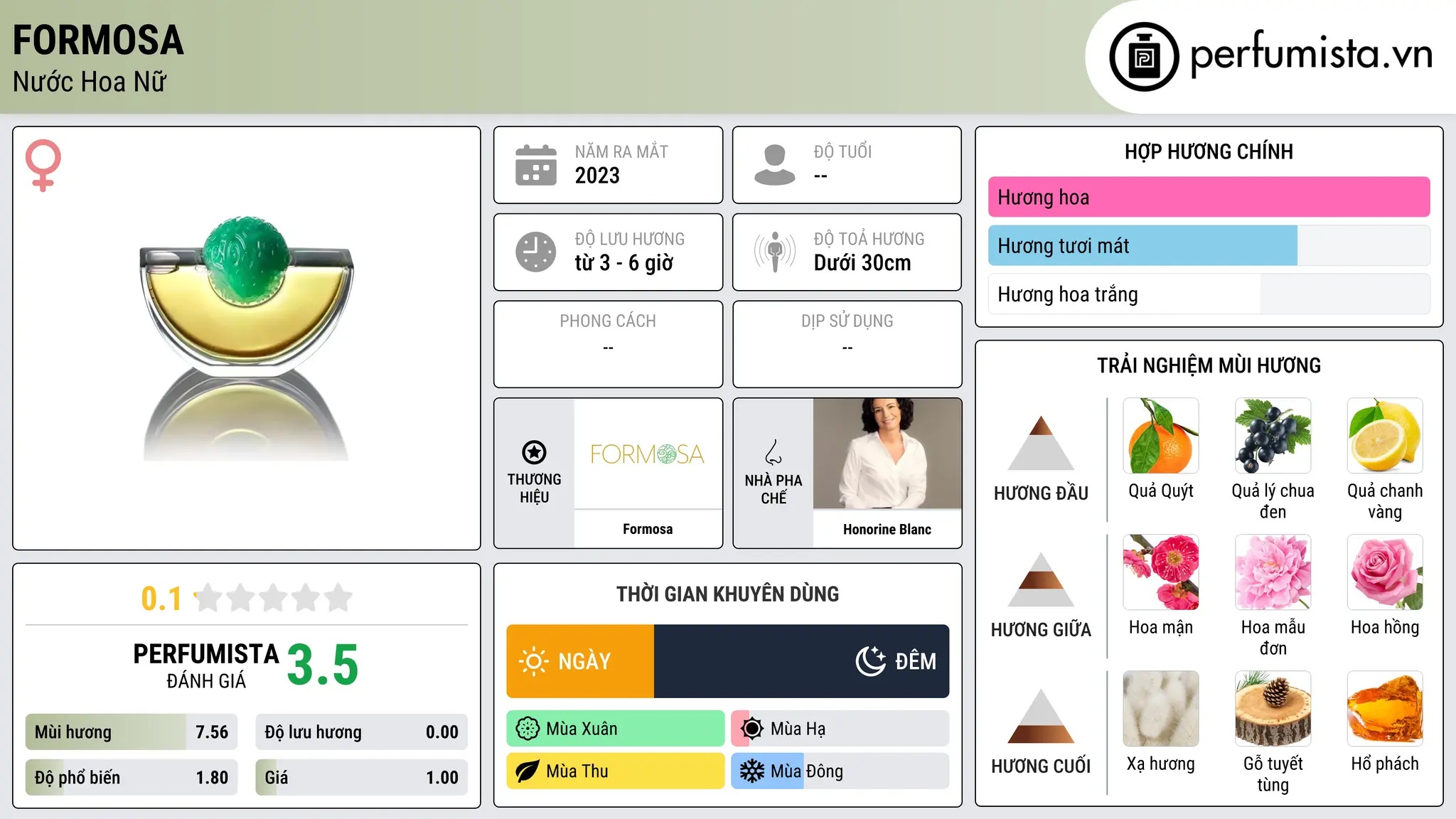
Task: Click the sillage icon beside Độ toả hương
Action: point(775,252)
